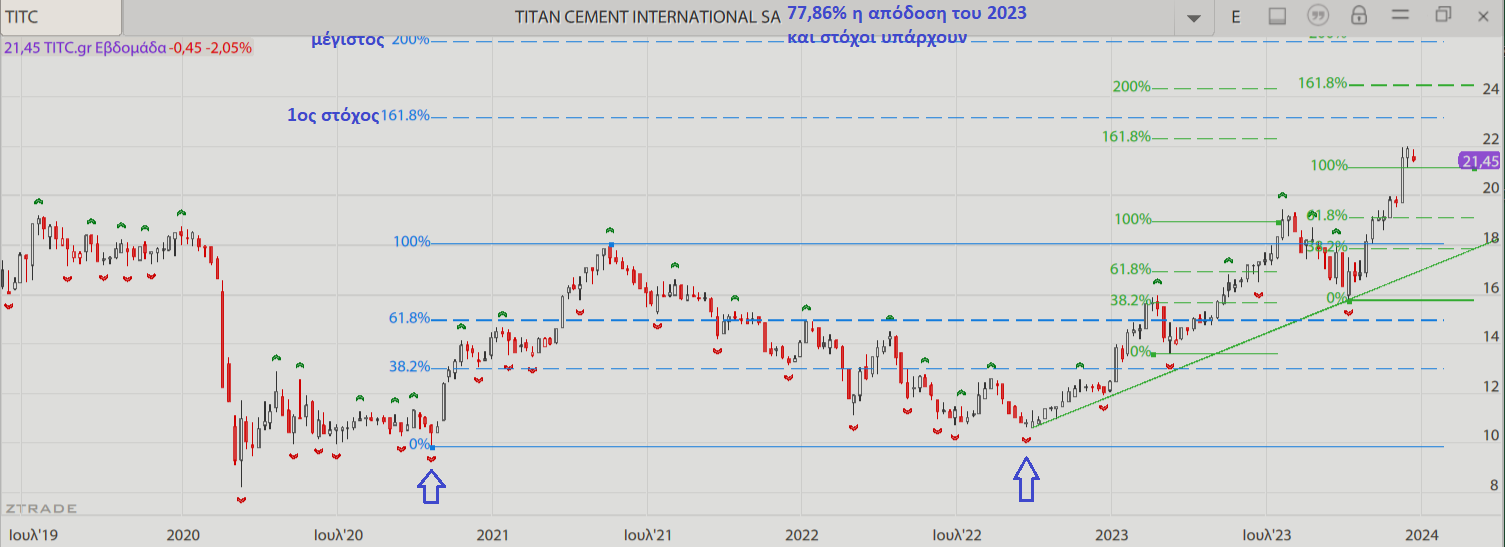Click the Ιουλ'23 date axis label
Screen dimensions: 1505x547
pyautogui.click(x=1267, y=534)
